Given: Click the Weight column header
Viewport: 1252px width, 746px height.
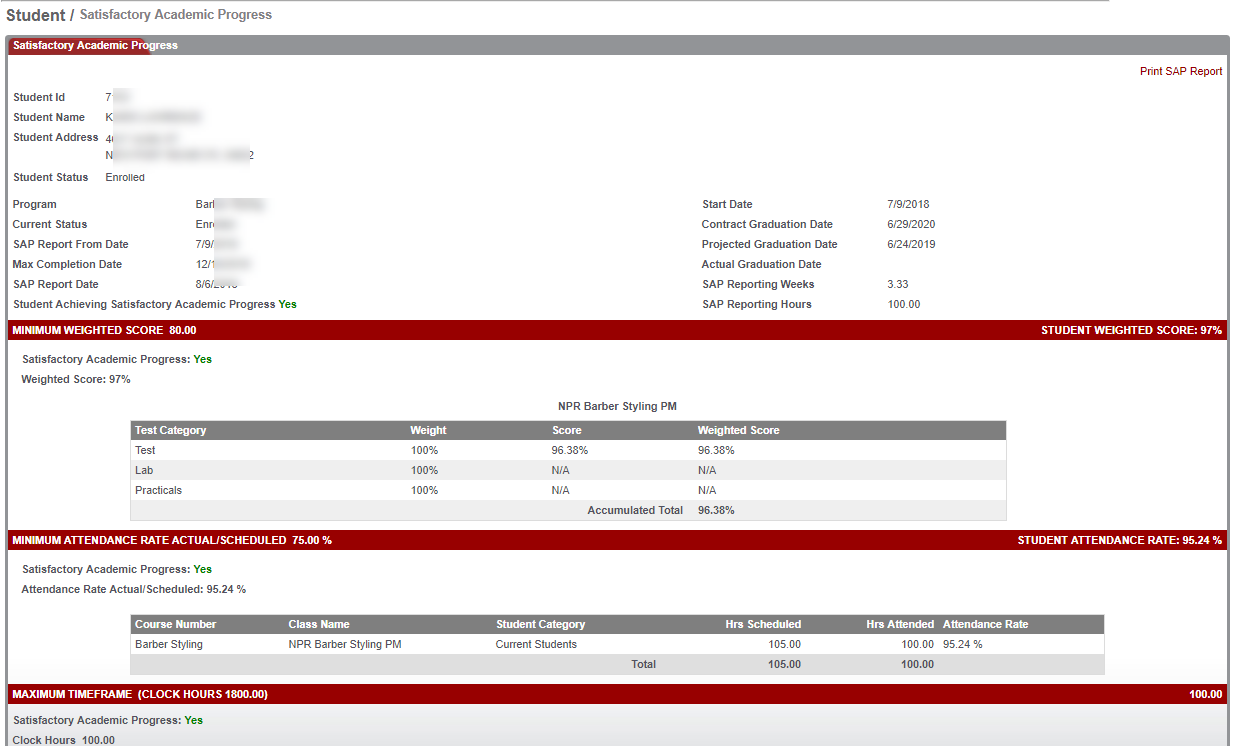Looking at the screenshot, I should tap(428, 430).
